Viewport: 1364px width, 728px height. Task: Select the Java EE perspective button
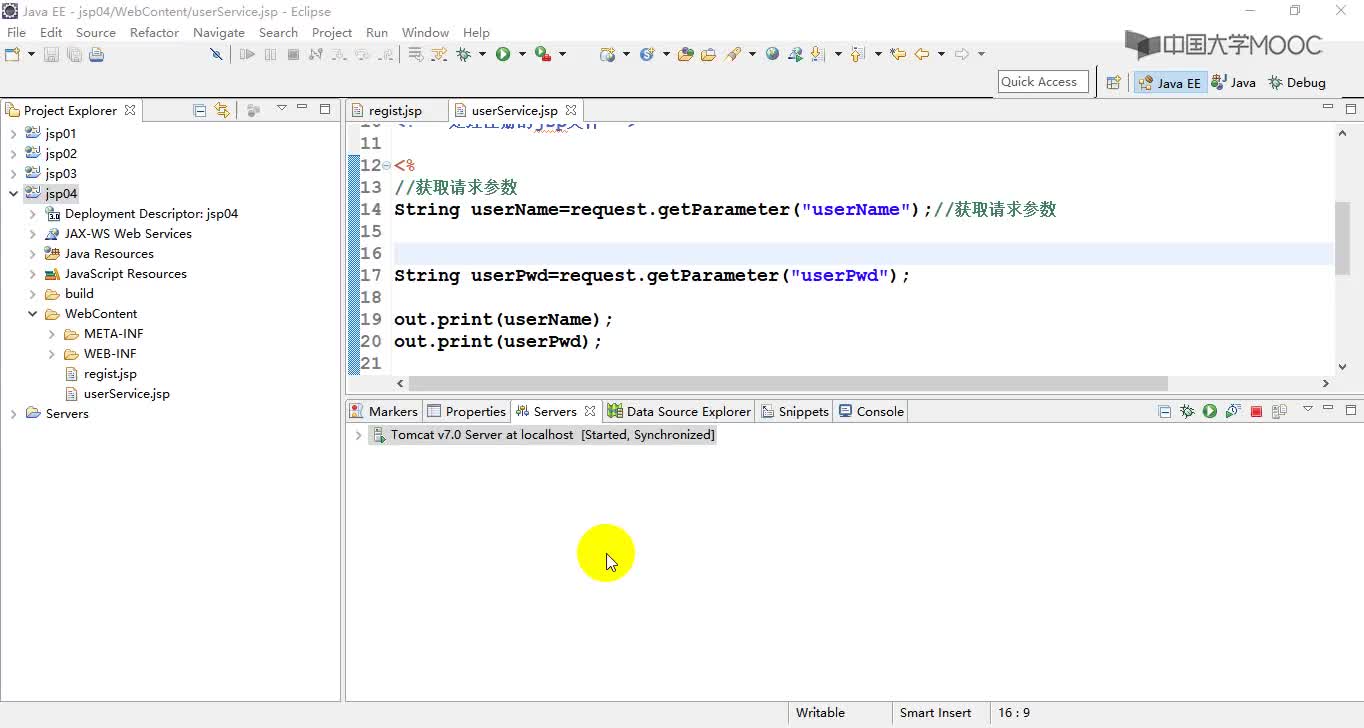click(x=1169, y=83)
